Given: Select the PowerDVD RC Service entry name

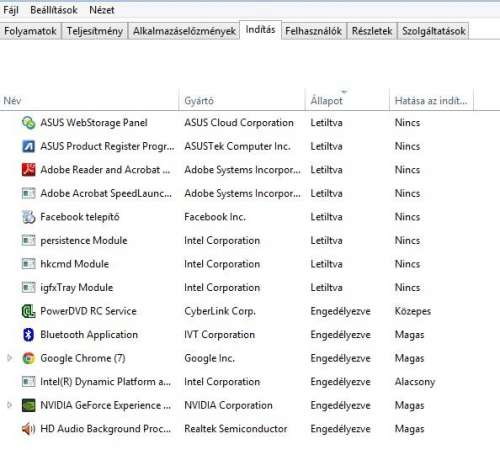Looking at the screenshot, I should [88, 311].
